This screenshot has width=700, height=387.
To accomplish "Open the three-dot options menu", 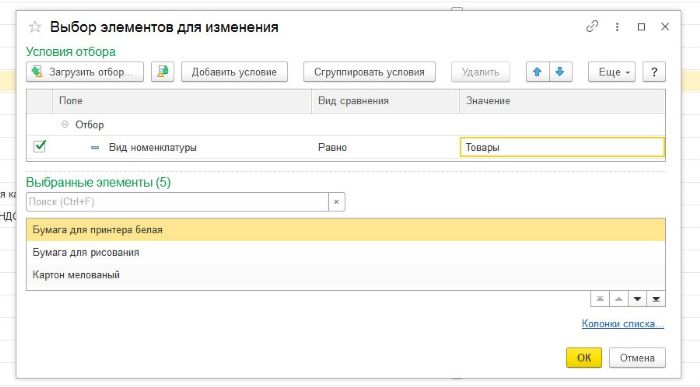I will click(x=617, y=27).
